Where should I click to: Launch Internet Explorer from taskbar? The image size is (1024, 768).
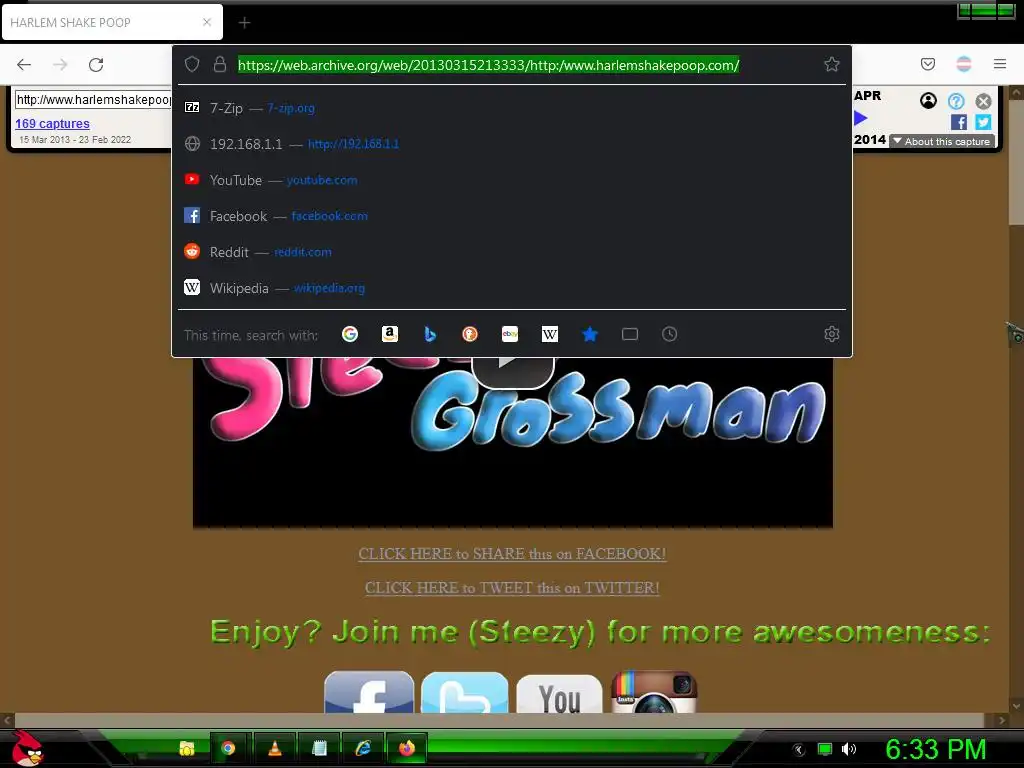363,748
